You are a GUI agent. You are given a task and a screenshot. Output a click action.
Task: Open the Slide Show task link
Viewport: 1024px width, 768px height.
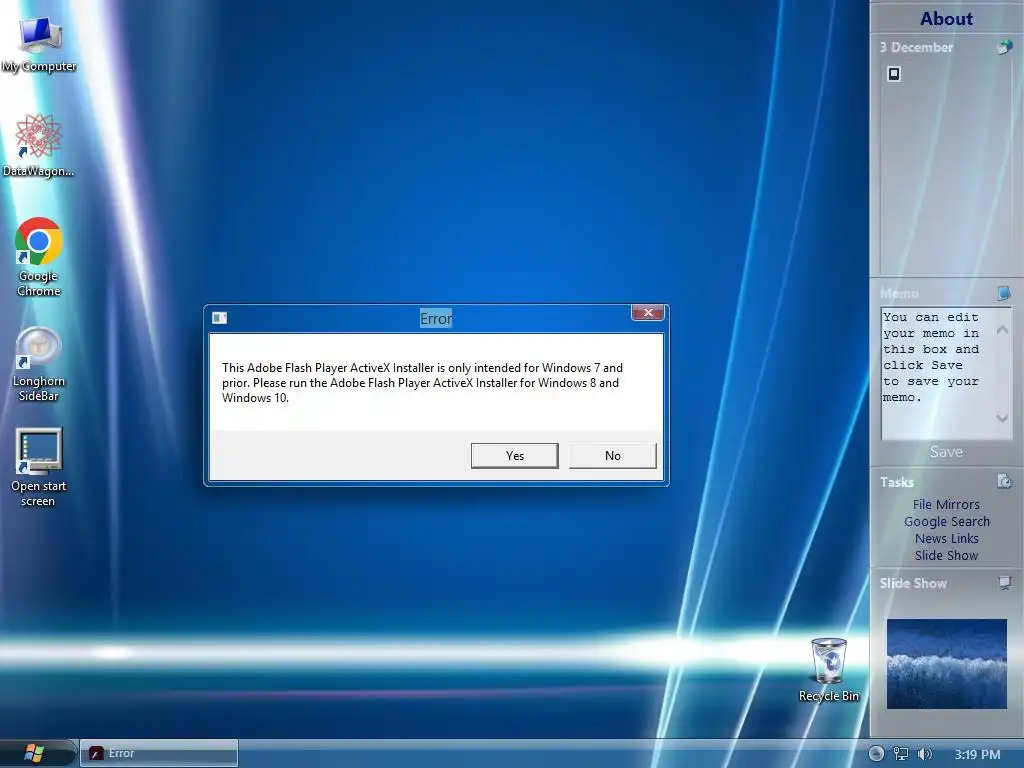tap(946, 555)
